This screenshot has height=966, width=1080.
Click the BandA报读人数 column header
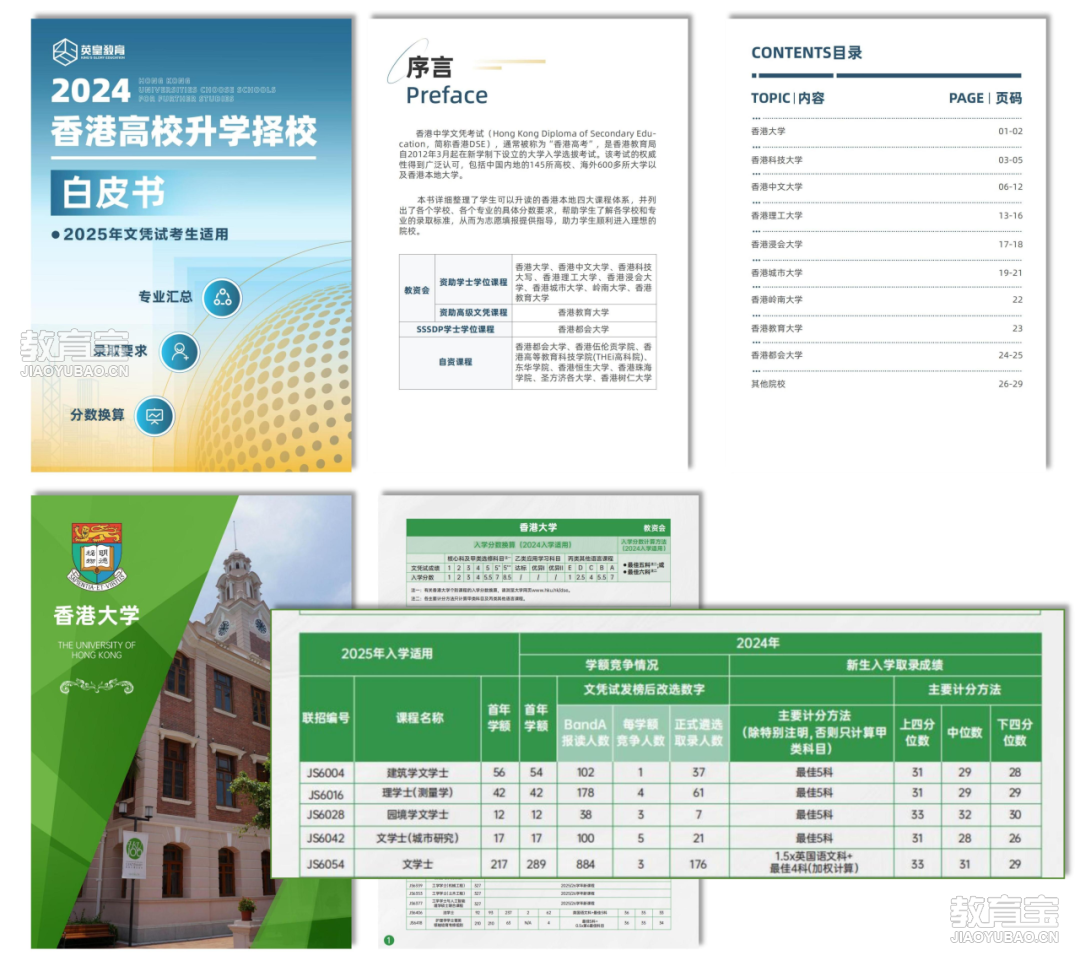[585, 732]
